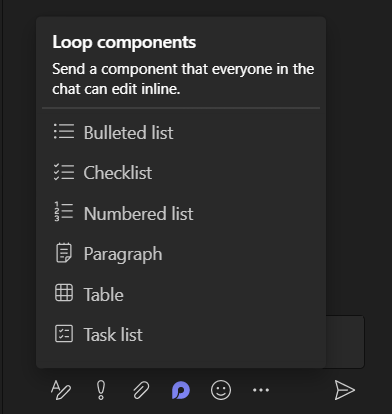Click the Checklist icon with checkmarks

pos(64,172)
